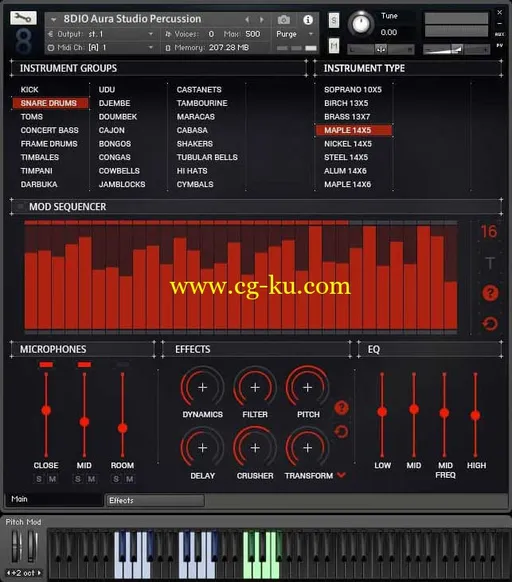Image resolution: width=512 pixels, height=582 pixels.
Task: Open the instrument info icon
Action: click(308, 20)
